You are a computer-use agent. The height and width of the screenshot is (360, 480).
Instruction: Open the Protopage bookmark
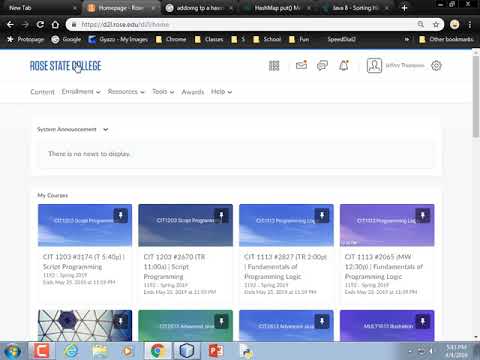tap(26, 39)
